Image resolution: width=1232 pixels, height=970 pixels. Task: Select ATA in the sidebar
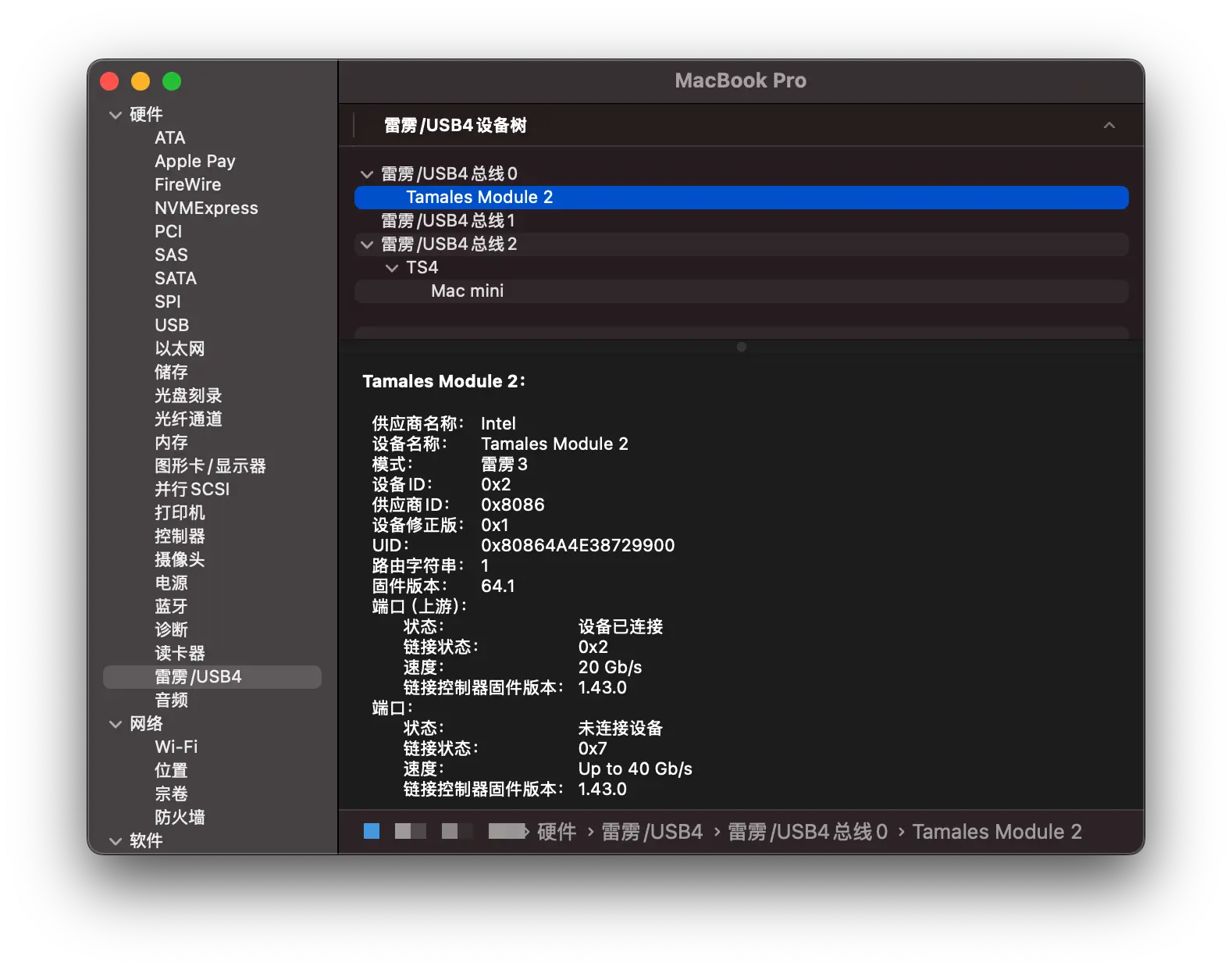click(x=169, y=138)
